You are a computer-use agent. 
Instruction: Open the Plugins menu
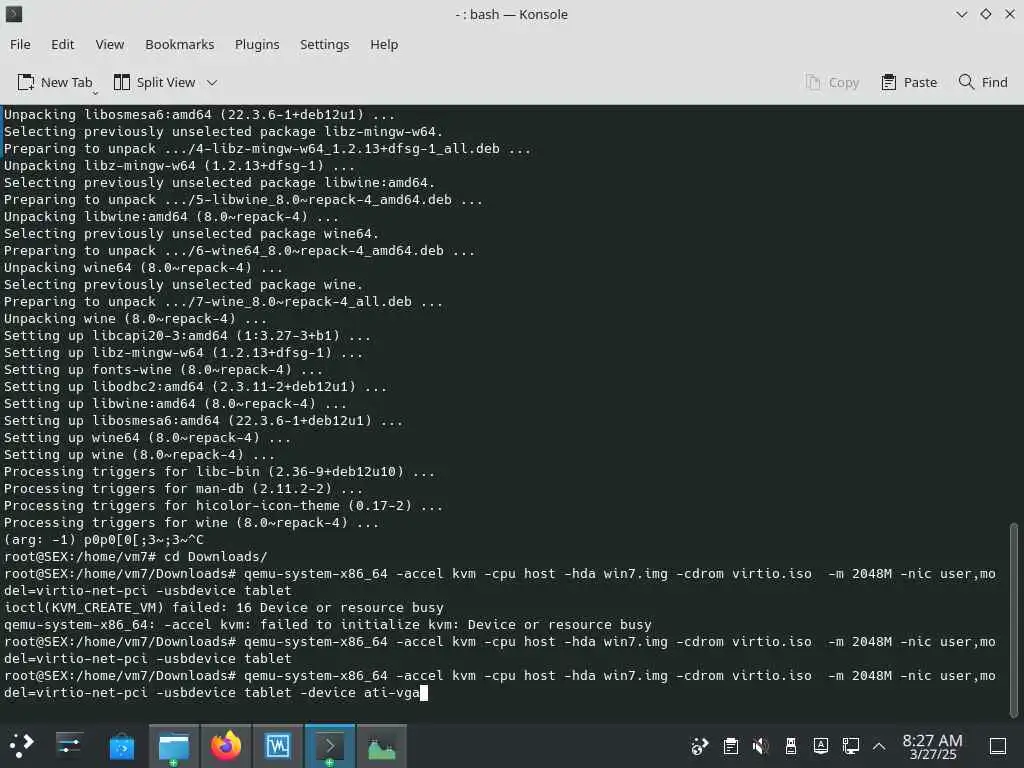[257, 44]
